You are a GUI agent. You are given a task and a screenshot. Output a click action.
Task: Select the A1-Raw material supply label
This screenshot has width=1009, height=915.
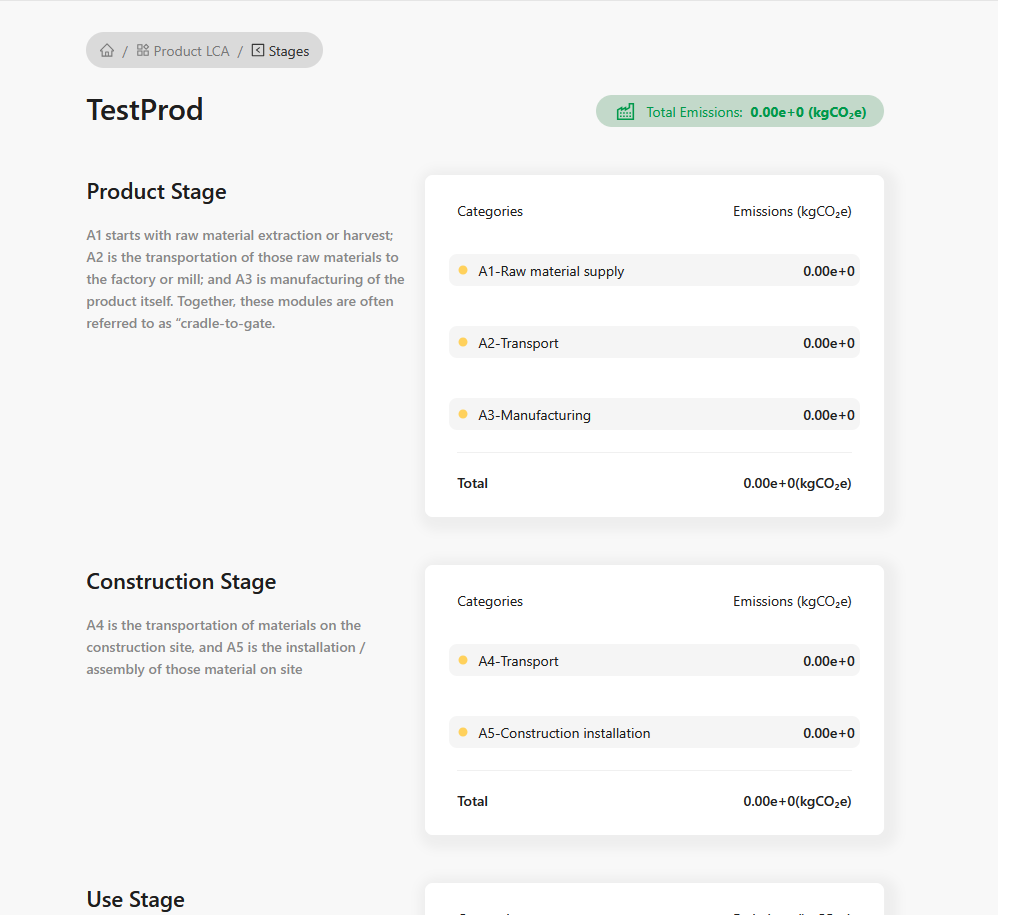click(551, 271)
